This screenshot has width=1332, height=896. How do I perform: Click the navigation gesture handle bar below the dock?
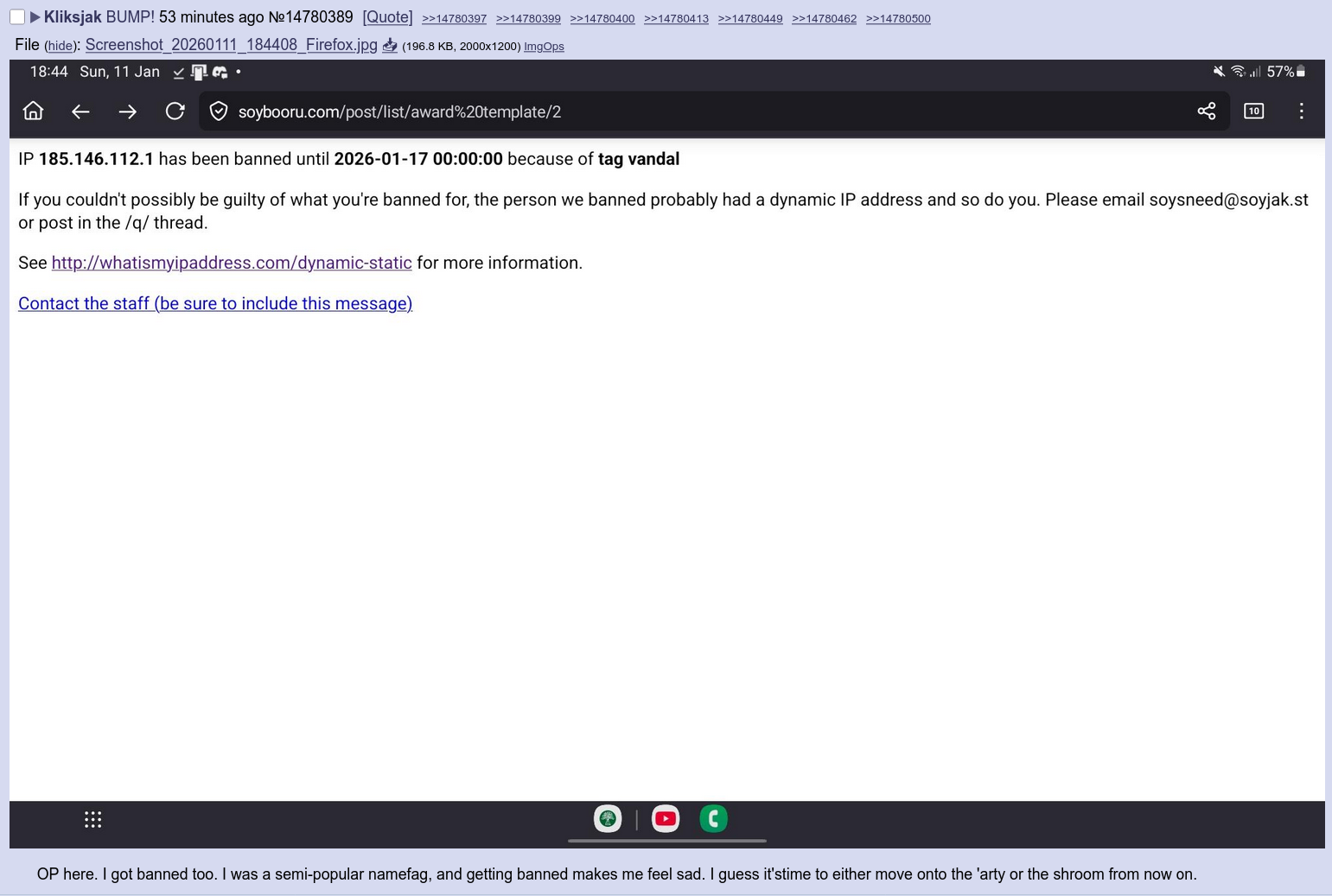[667, 841]
